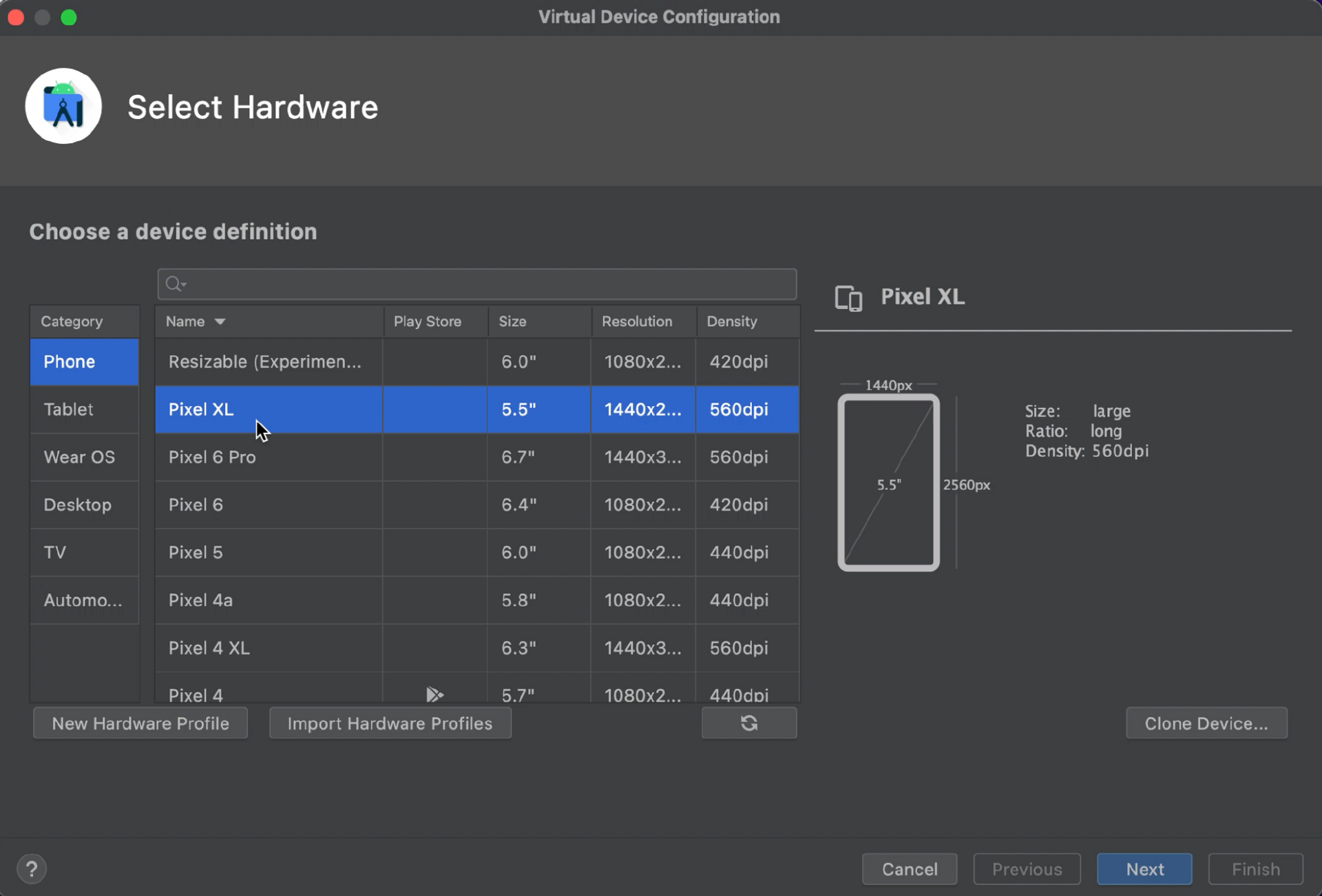Open the help question mark icon
Image resolution: width=1322 pixels, height=896 pixels.
click(x=32, y=868)
